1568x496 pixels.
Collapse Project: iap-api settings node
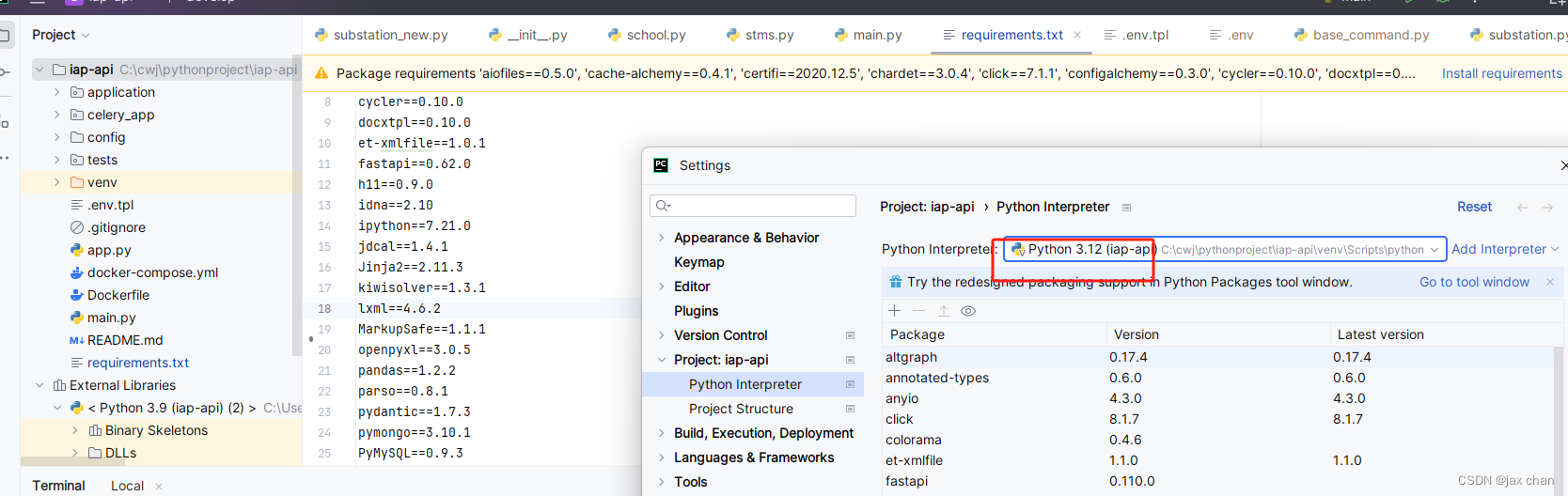pos(662,360)
